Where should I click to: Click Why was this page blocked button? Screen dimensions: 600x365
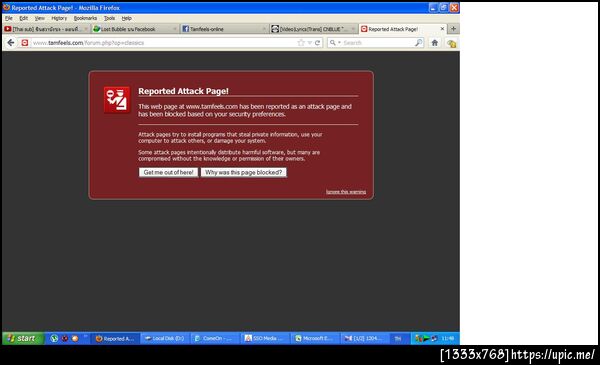point(243,173)
